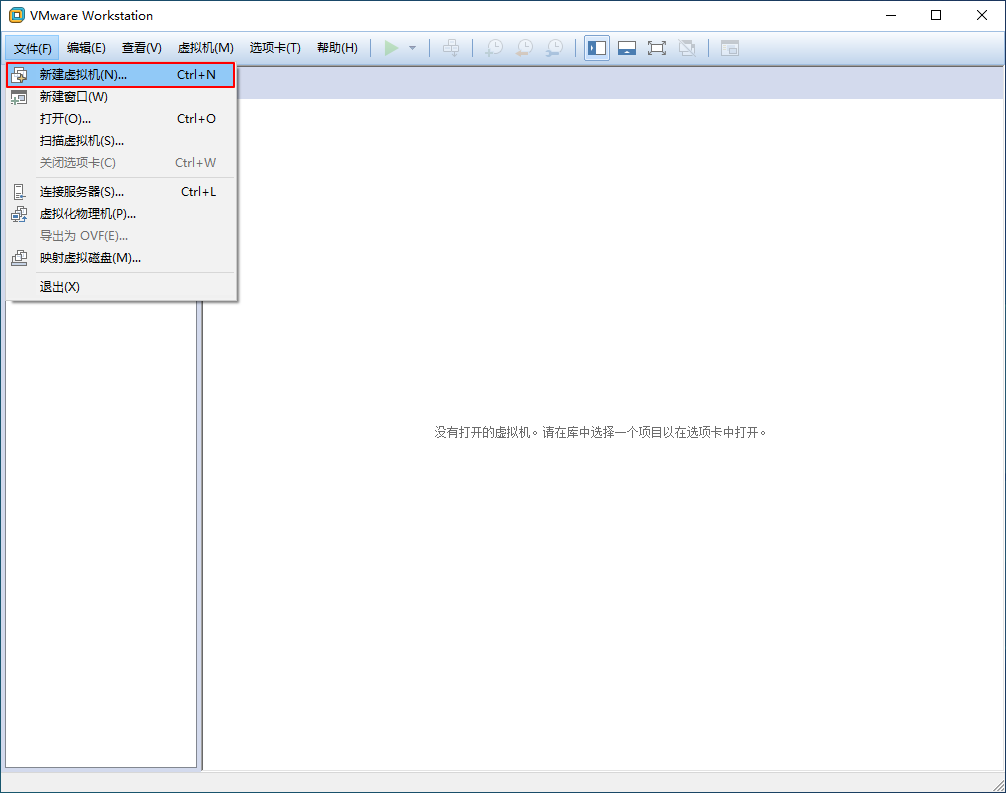Open the power options dropdown arrow beside play
Image resolution: width=1006 pixels, height=793 pixels.
(x=411, y=47)
